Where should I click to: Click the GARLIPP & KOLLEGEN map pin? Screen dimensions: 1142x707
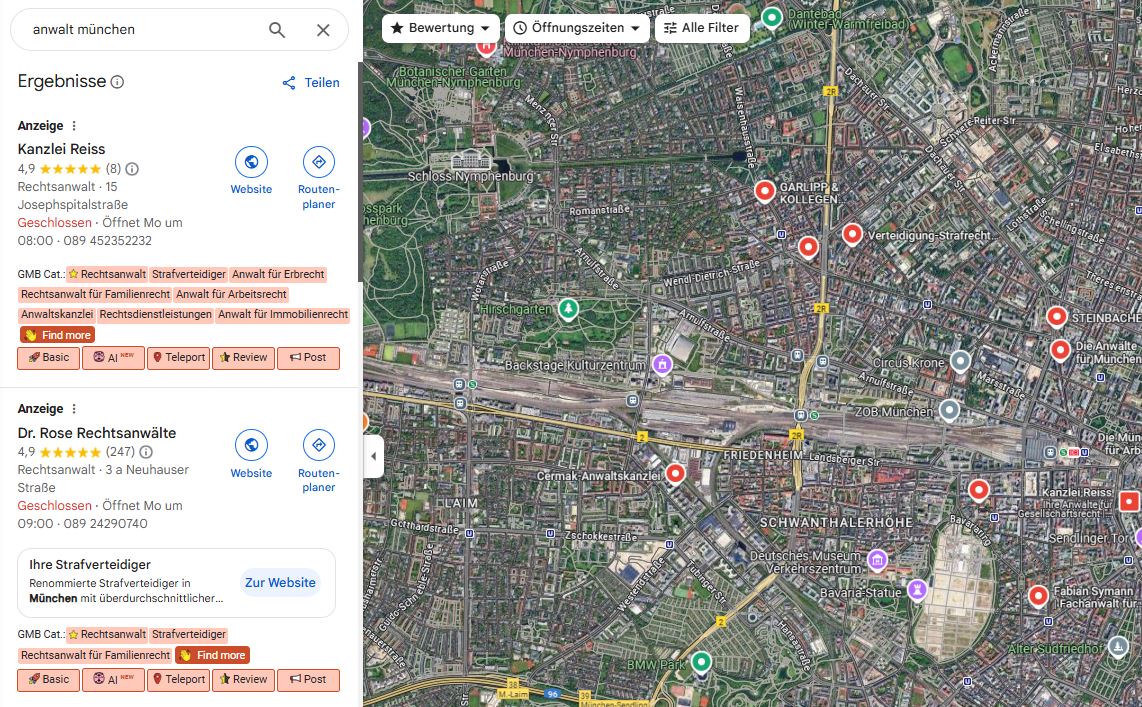[764, 190]
